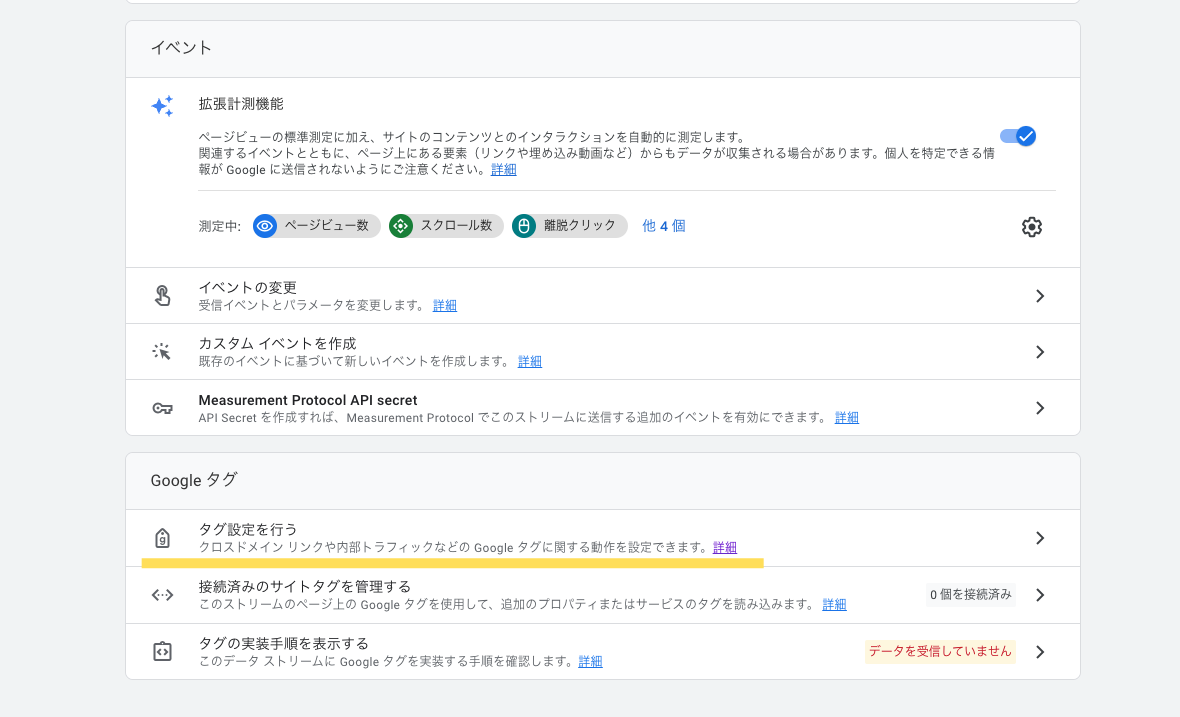
Task: Click the スクロール数 green scroll icon
Action: [x=401, y=226]
